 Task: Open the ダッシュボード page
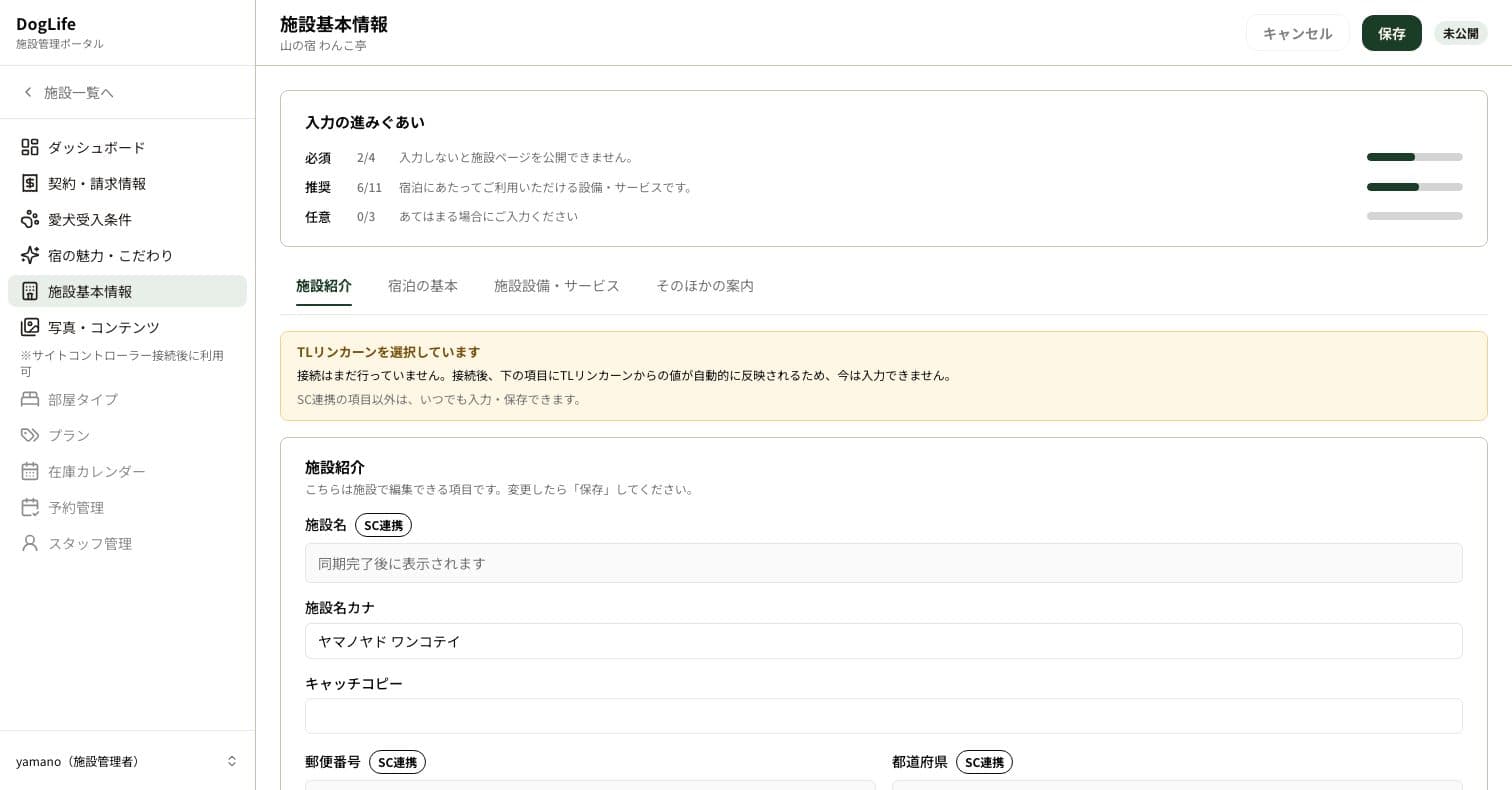pyautogui.click(x=127, y=147)
